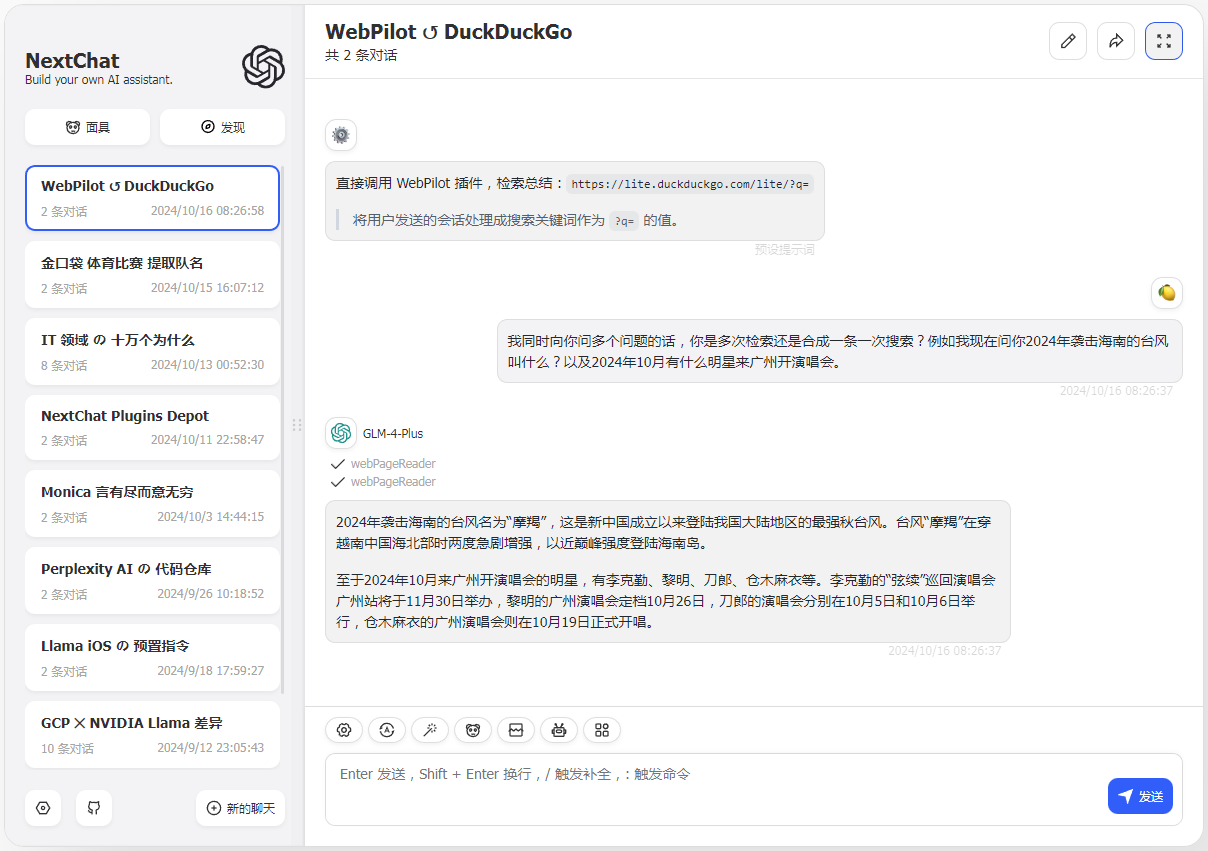The image size is (1208, 851).
Task: Click the mask icon in input toolbar
Action: pyautogui.click(x=473, y=730)
